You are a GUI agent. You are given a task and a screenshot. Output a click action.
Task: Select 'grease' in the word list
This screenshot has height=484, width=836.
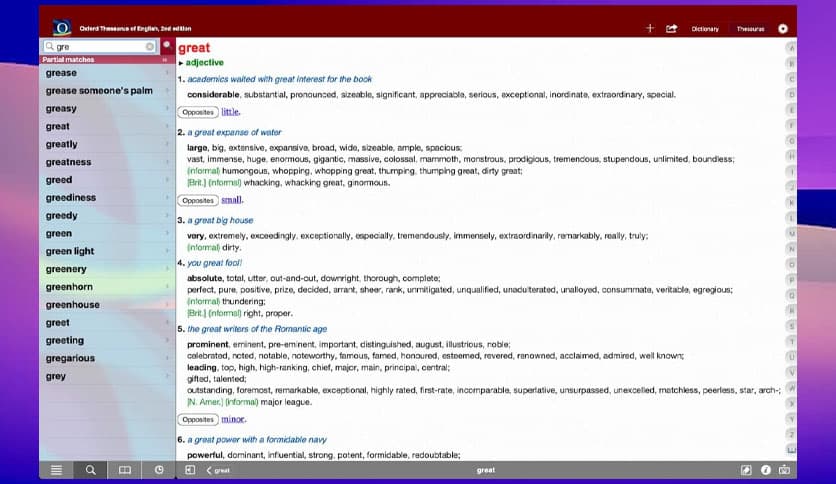(107, 72)
